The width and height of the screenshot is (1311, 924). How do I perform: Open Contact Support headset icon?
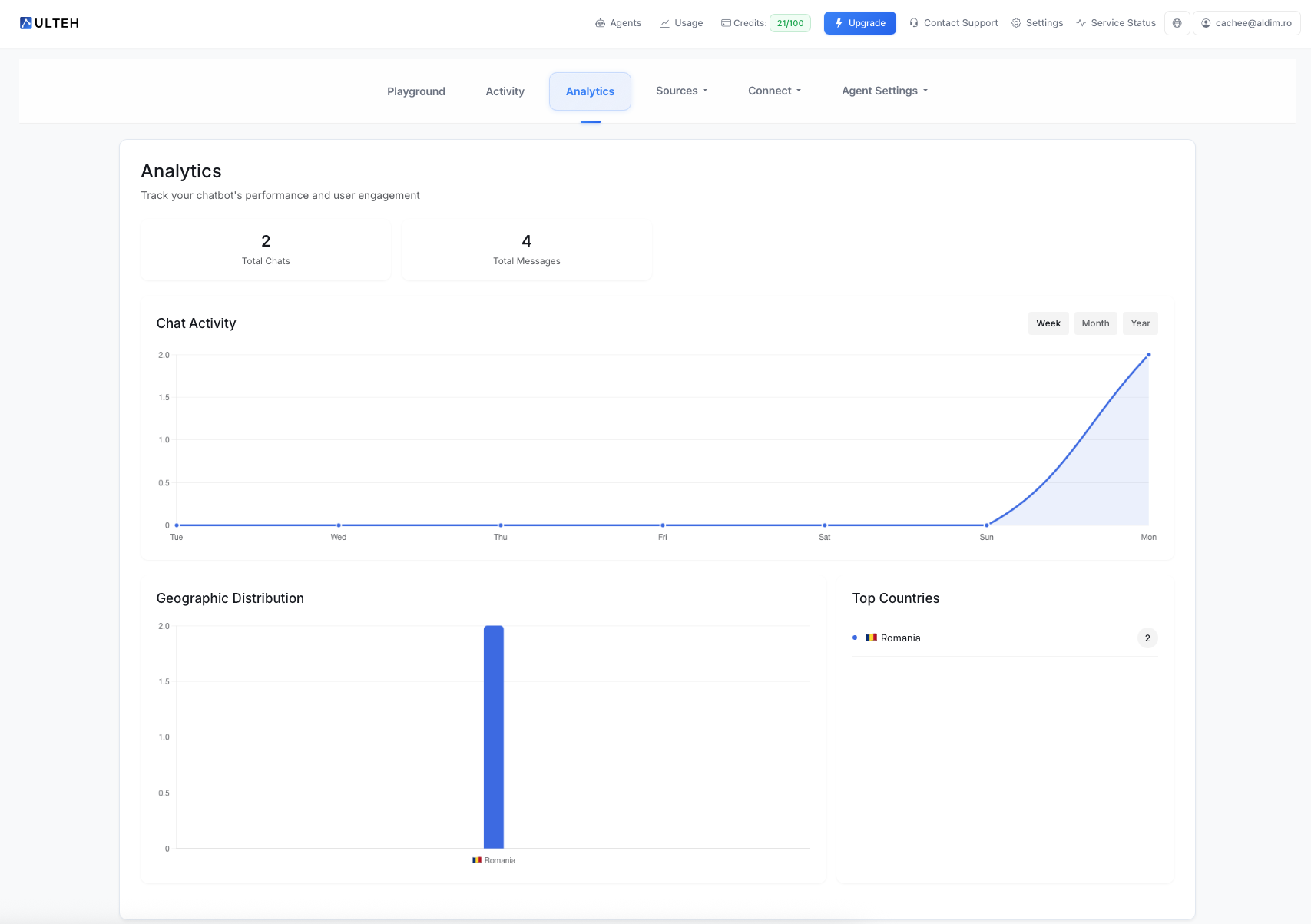(x=914, y=23)
